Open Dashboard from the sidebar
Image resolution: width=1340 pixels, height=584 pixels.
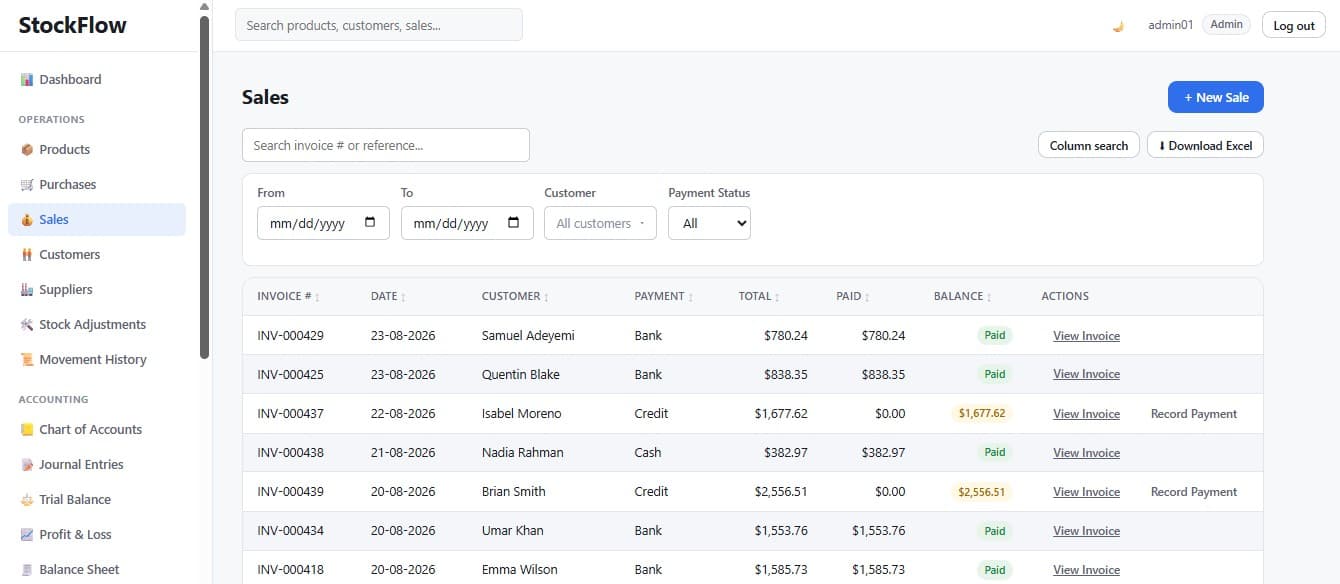click(x=97, y=80)
